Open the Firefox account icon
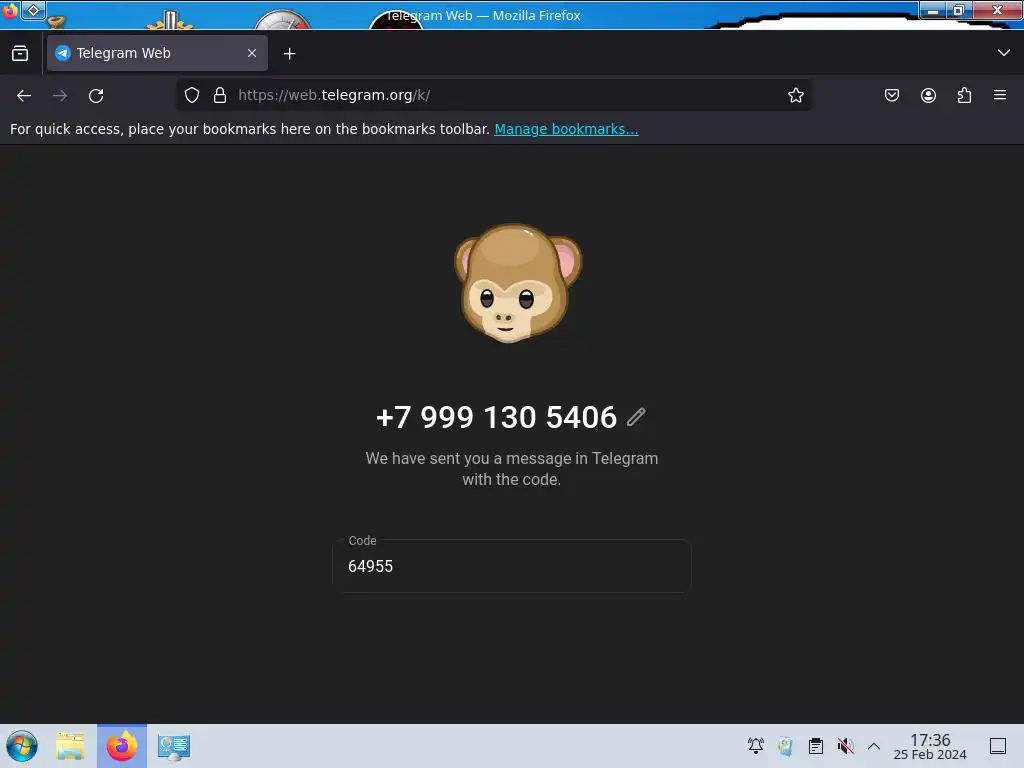1024x768 pixels. (928, 95)
